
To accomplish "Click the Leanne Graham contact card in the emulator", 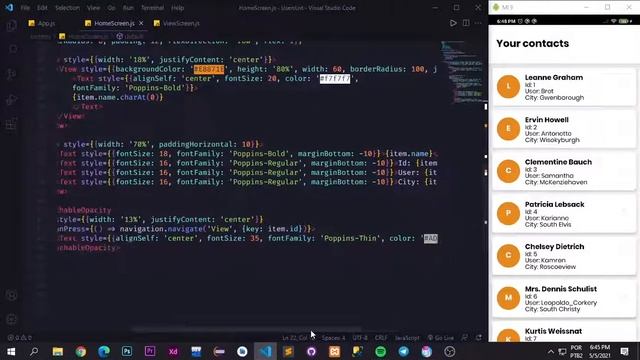I will click(564, 87).
